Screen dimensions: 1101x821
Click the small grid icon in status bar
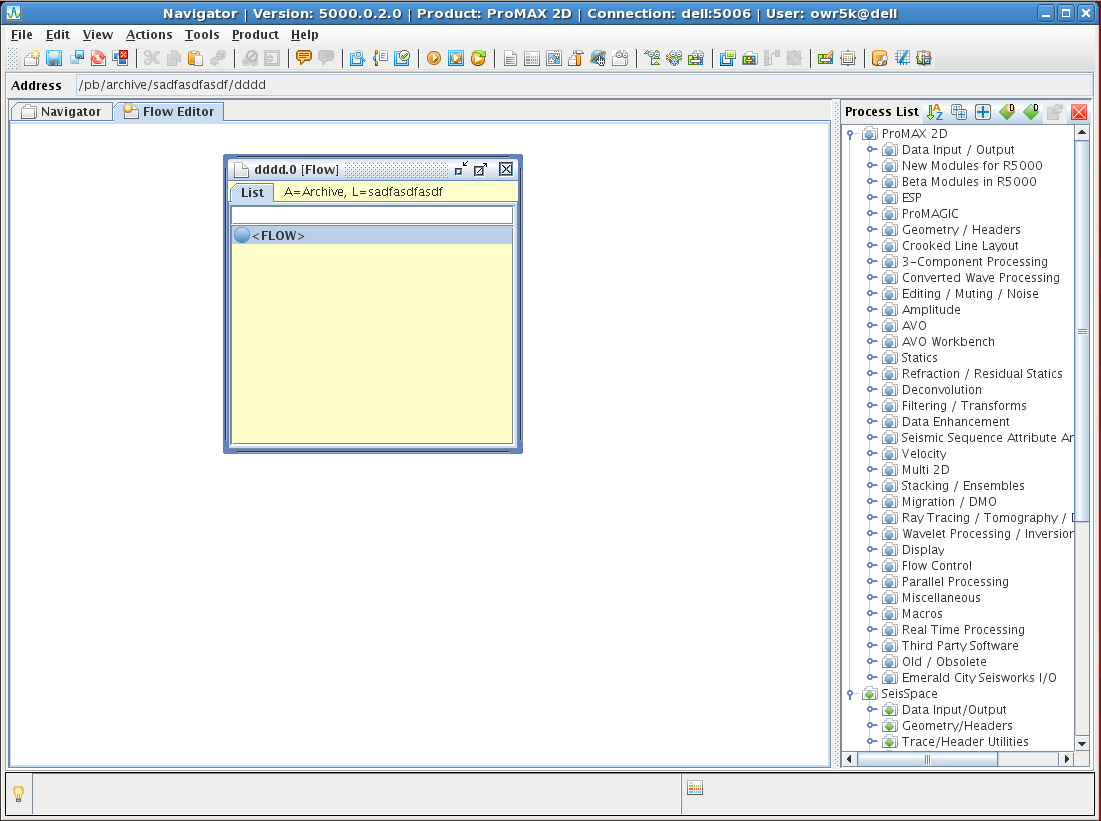pyautogui.click(x=695, y=788)
